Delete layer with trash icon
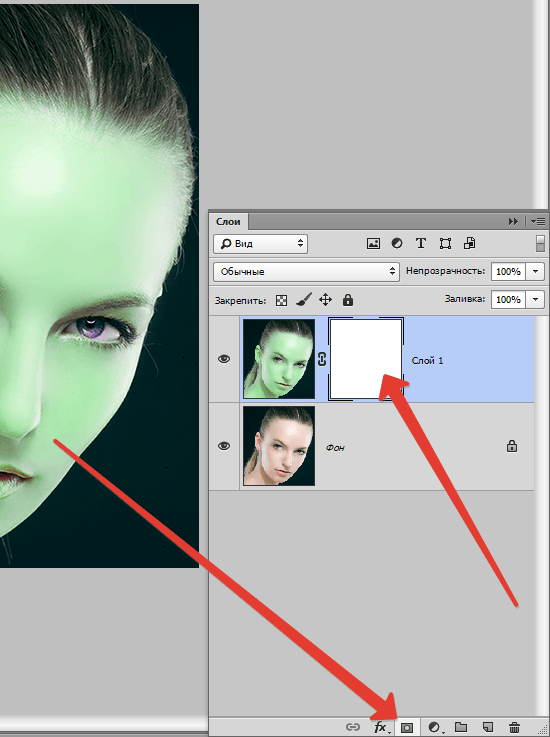The width and height of the screenshot is (550, 737). 515,727
